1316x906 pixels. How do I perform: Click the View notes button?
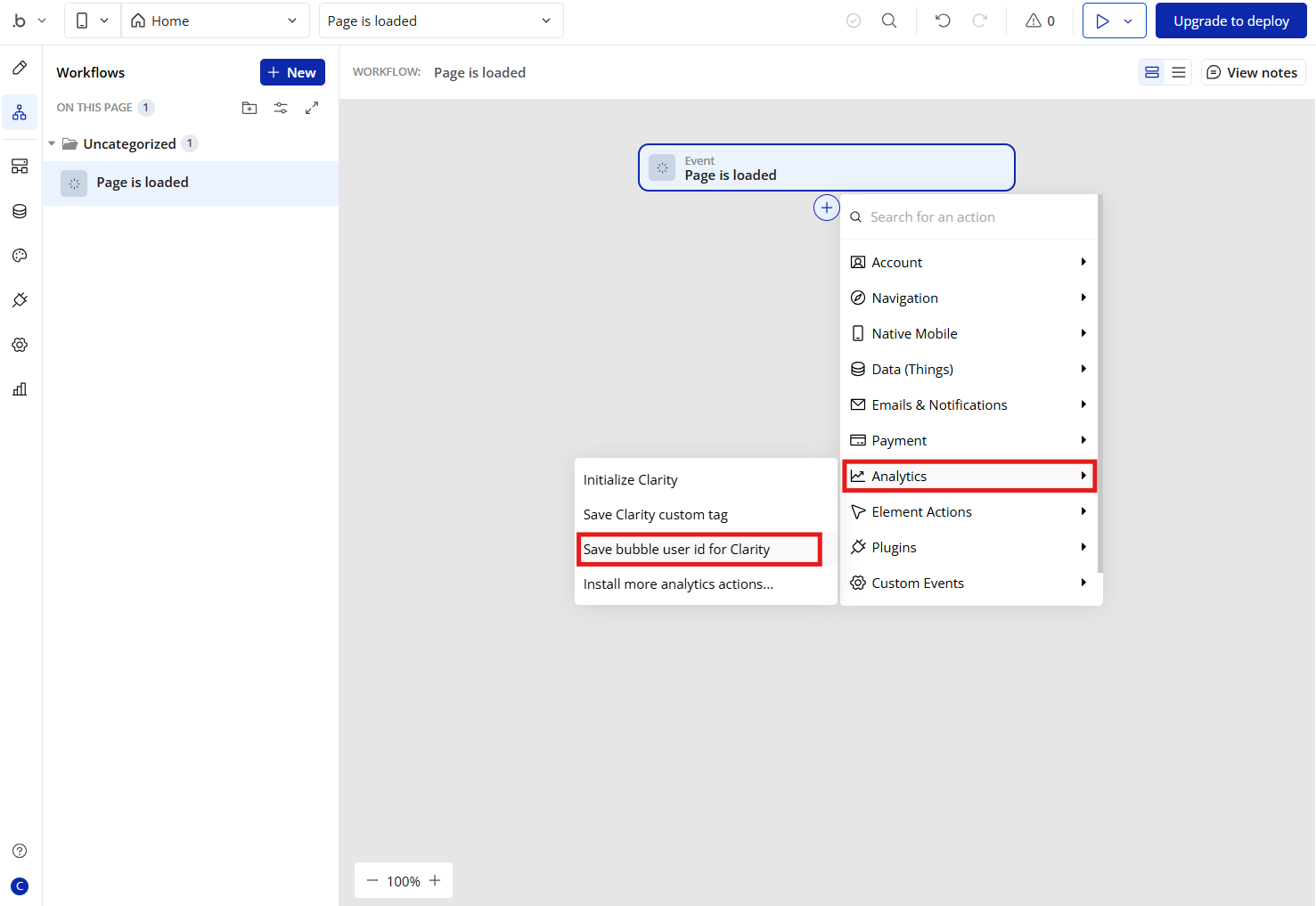point(1253,72)
